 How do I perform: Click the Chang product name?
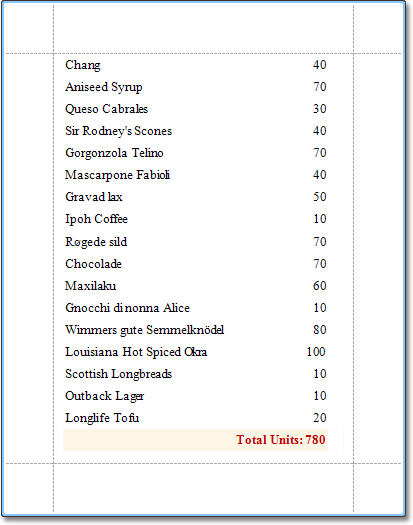click(83, 65)
